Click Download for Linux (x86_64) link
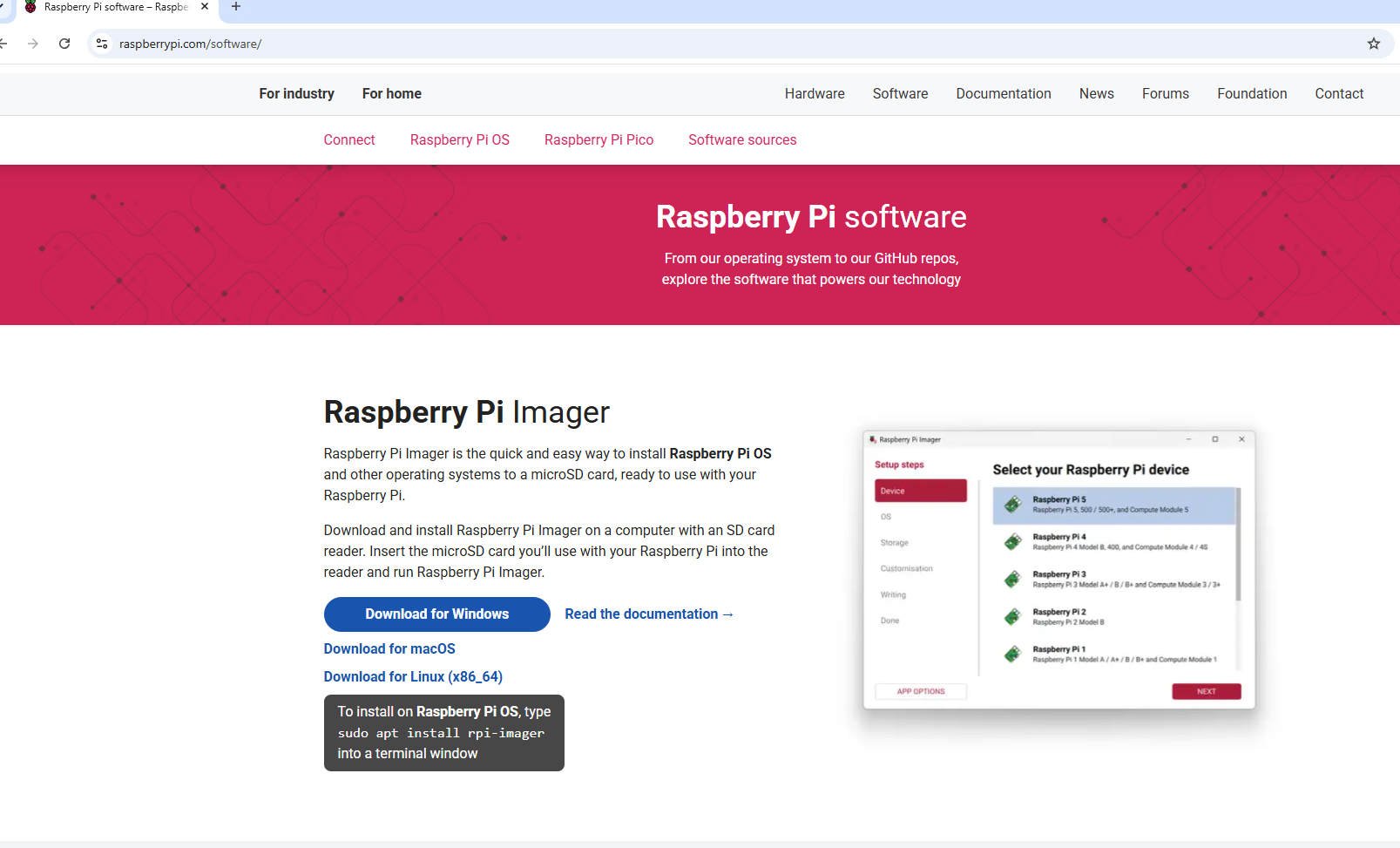1400x848 pixels. (x=413, y=676)
